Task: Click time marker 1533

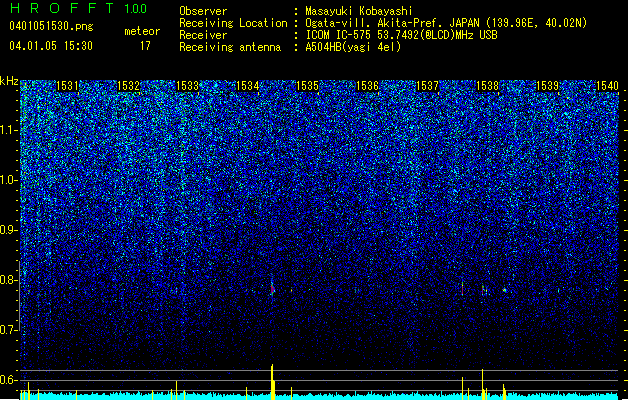Action: [188, 86]
